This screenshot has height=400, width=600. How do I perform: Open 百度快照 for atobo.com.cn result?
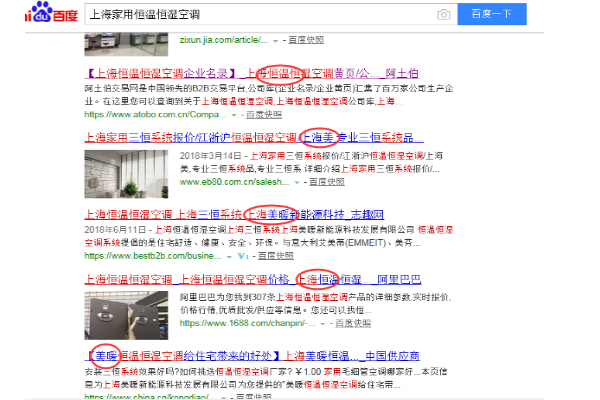(264, 114)
